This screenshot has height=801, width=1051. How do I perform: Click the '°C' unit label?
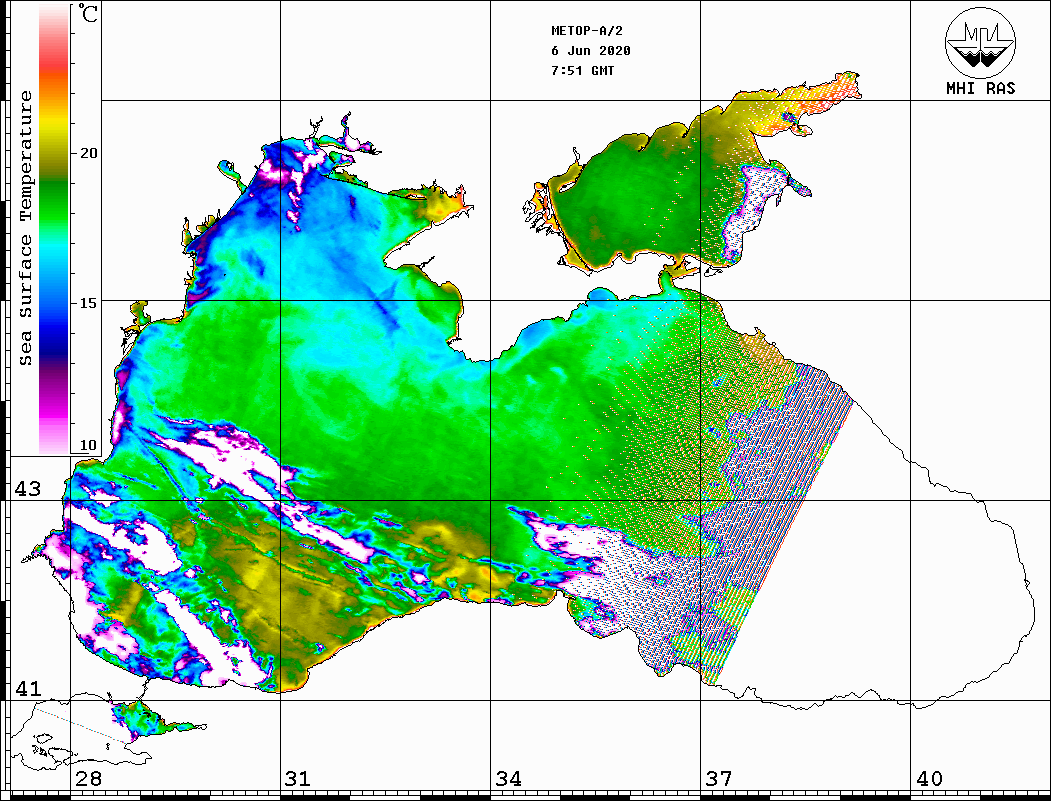point(88,13)
